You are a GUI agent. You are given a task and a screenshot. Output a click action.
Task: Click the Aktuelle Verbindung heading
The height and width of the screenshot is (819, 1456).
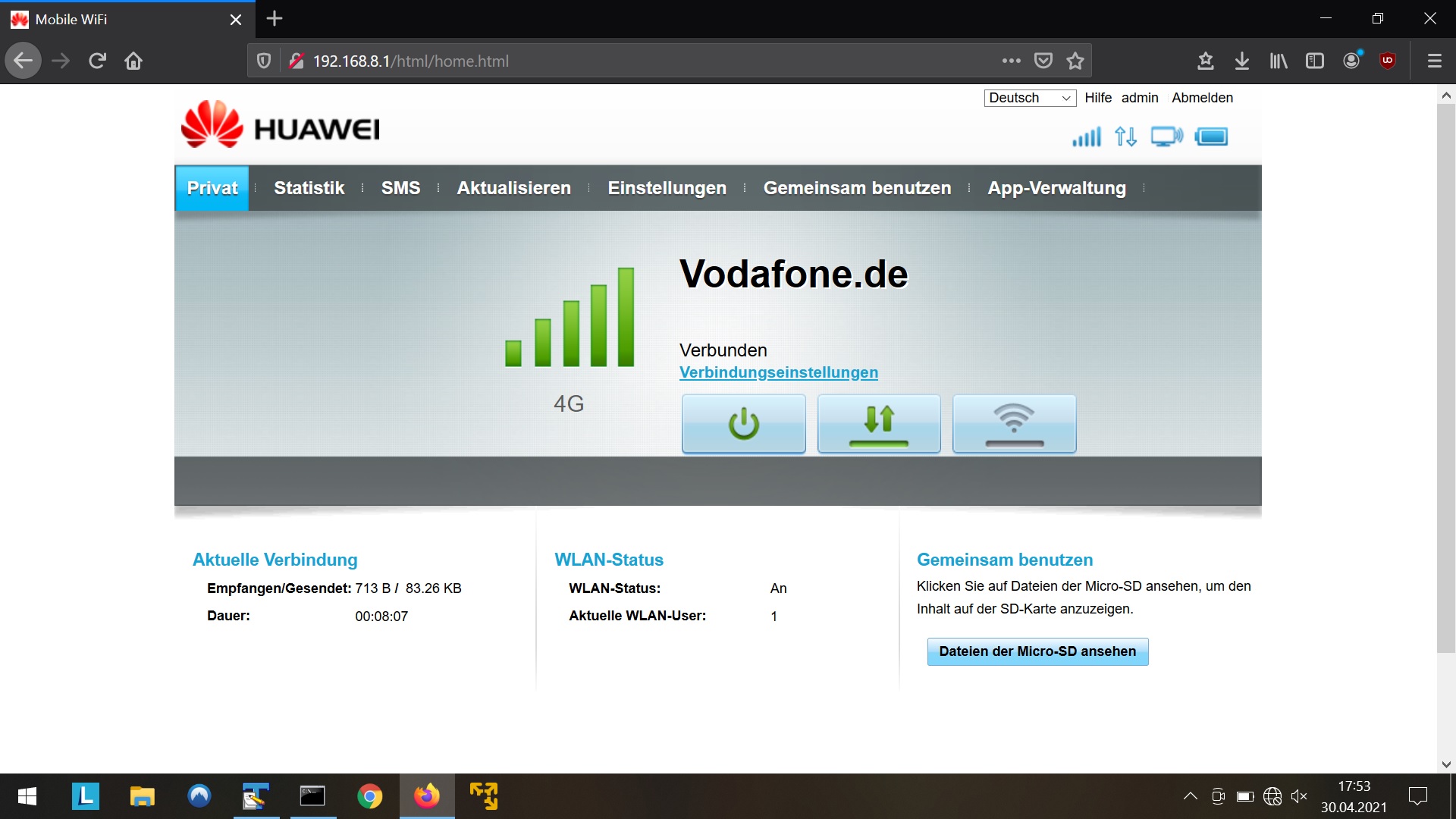275,560
